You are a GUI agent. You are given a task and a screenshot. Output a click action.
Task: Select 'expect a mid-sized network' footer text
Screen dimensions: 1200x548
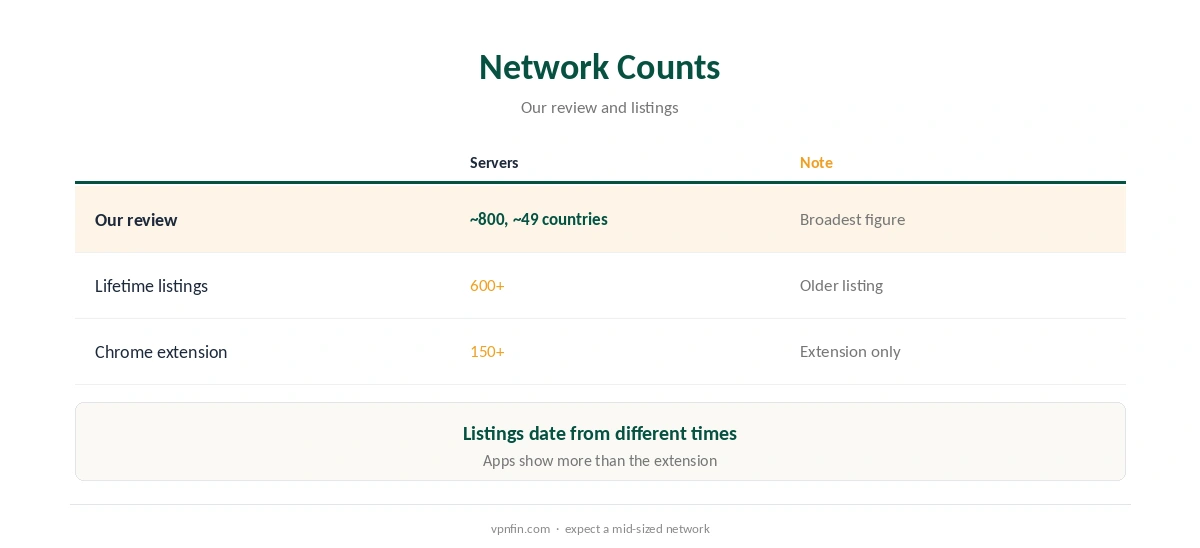(637, 529)
